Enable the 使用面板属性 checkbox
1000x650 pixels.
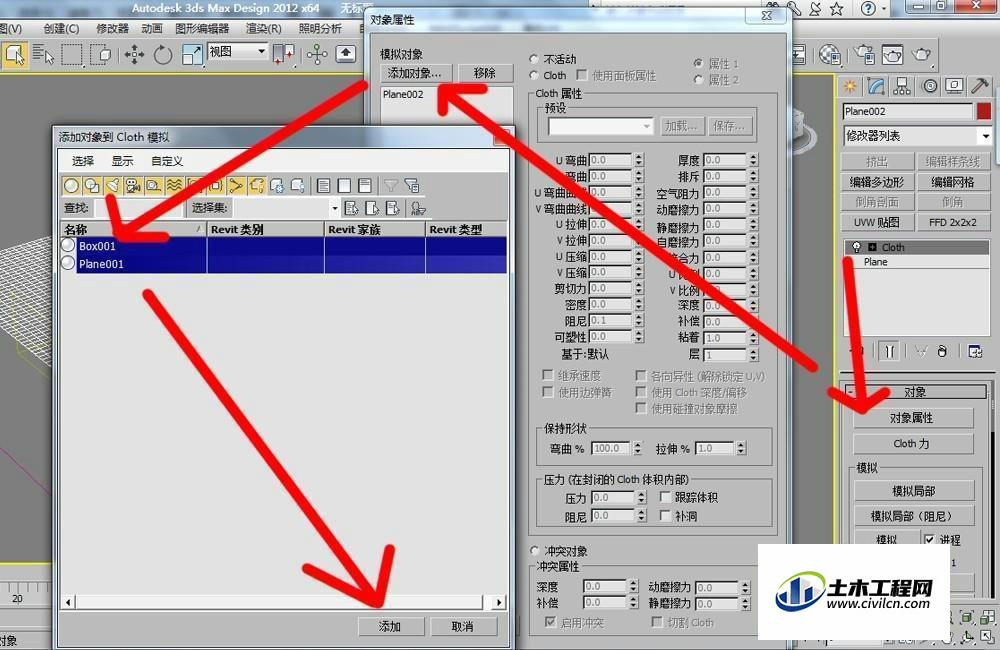(x=582, y=75)
